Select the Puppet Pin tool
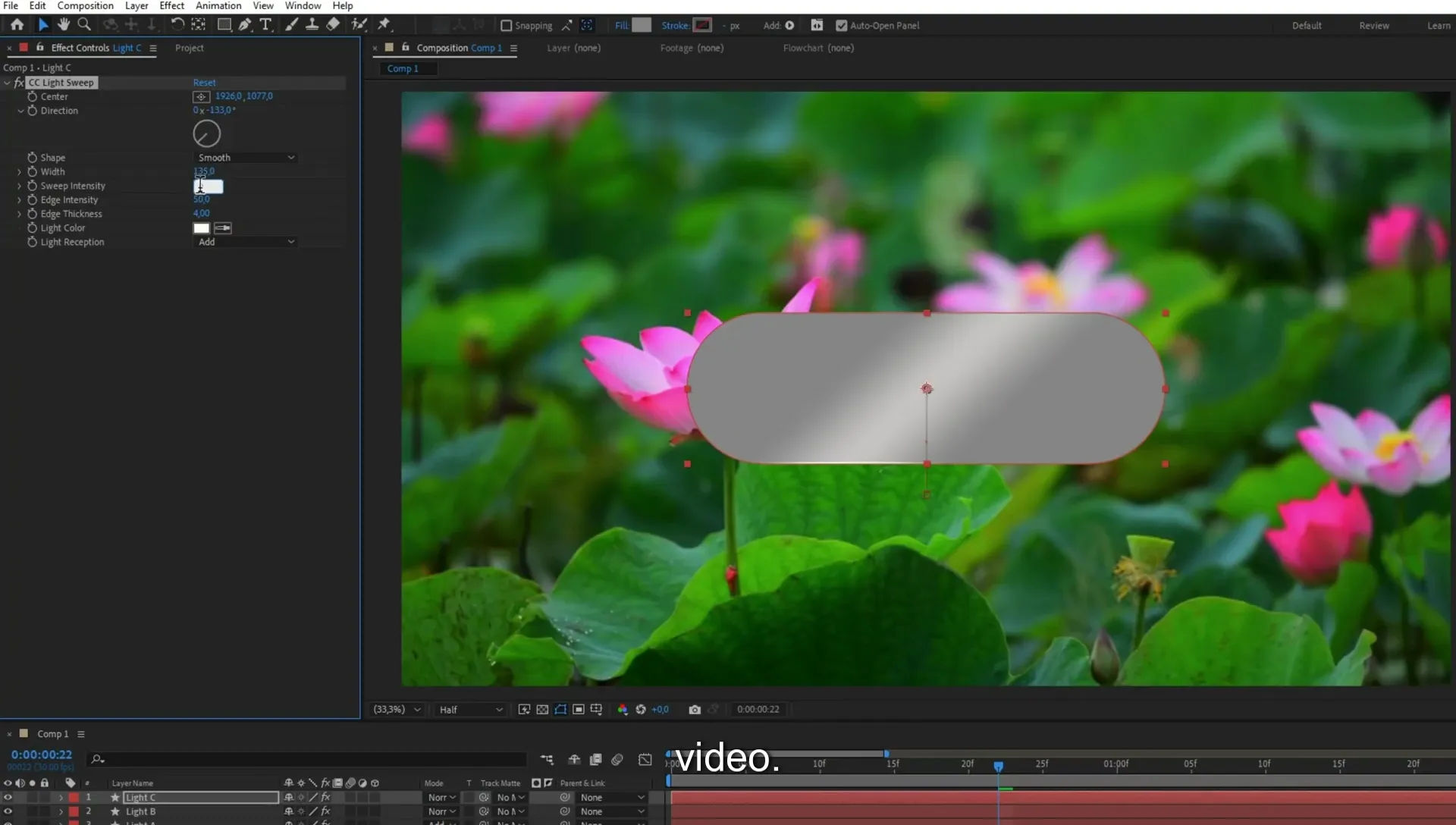This screenshot has width=1456, height=825. click(384, 24)
